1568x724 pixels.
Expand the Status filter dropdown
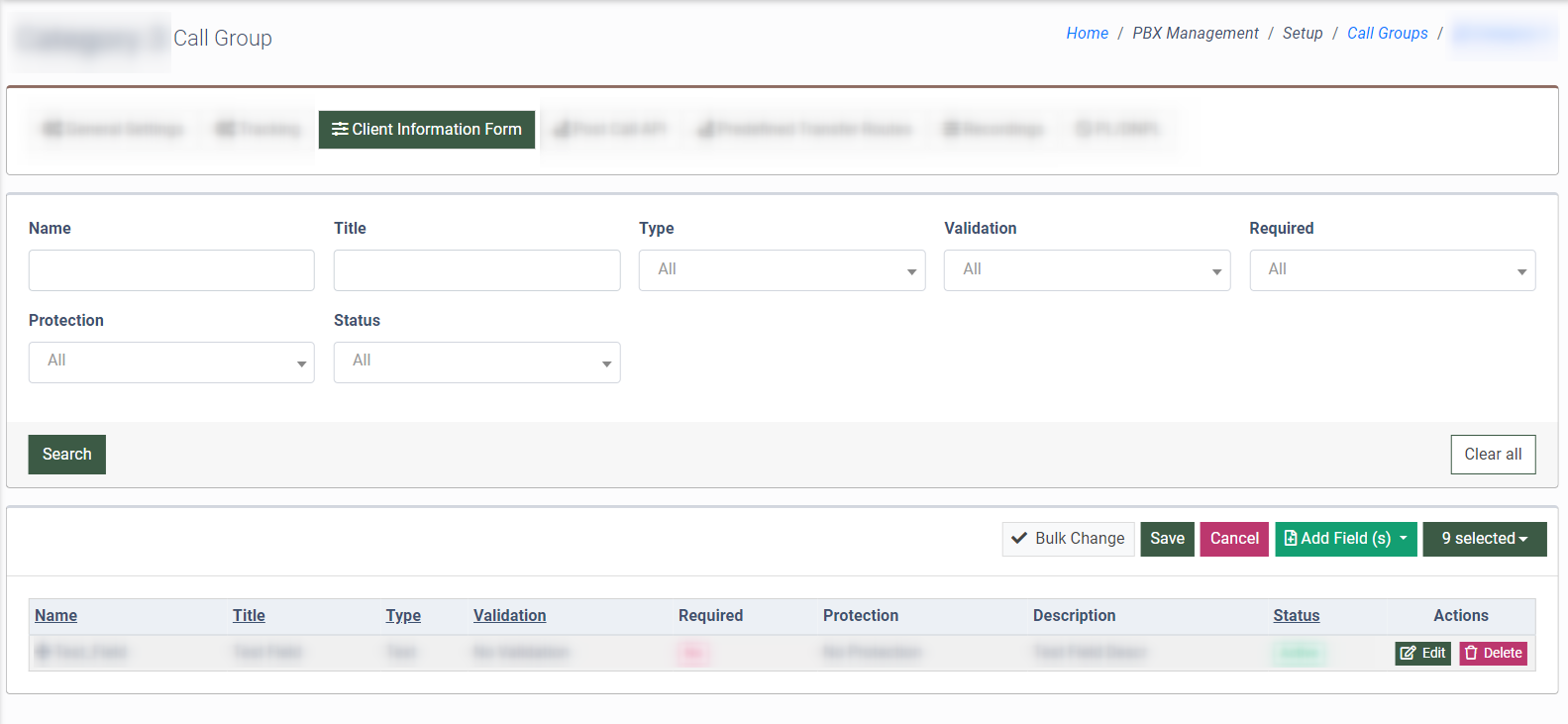(x=476, y=362)
